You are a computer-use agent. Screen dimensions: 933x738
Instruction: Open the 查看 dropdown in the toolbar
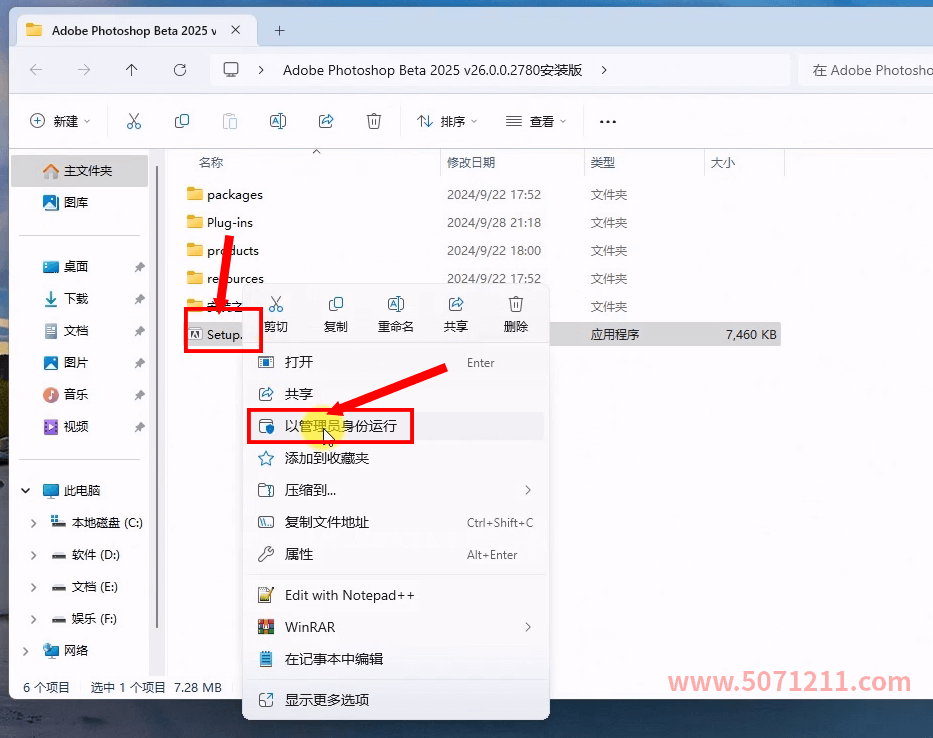pos(536,120)
